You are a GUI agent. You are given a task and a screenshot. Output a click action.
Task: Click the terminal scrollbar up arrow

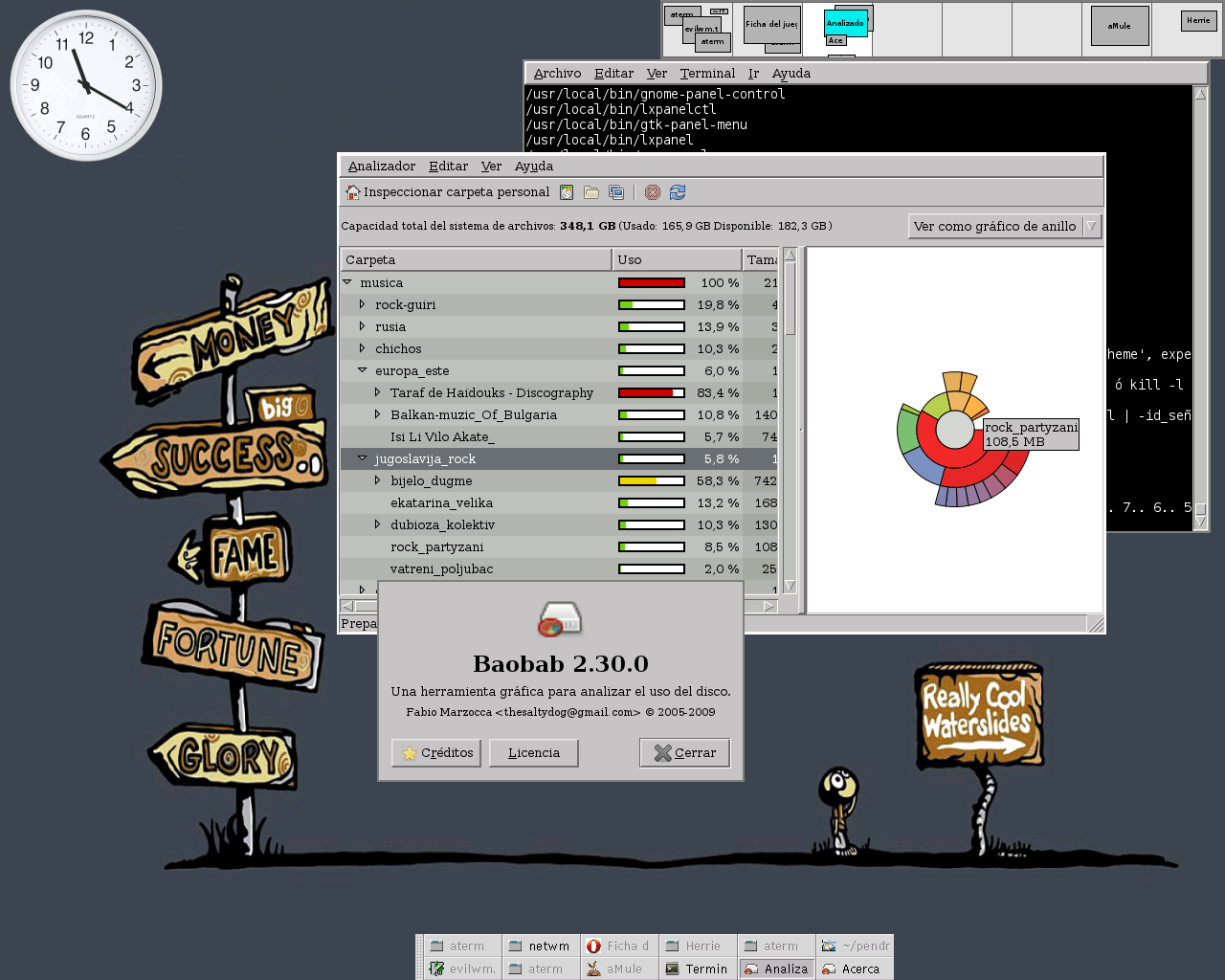tap(1201, 94)
